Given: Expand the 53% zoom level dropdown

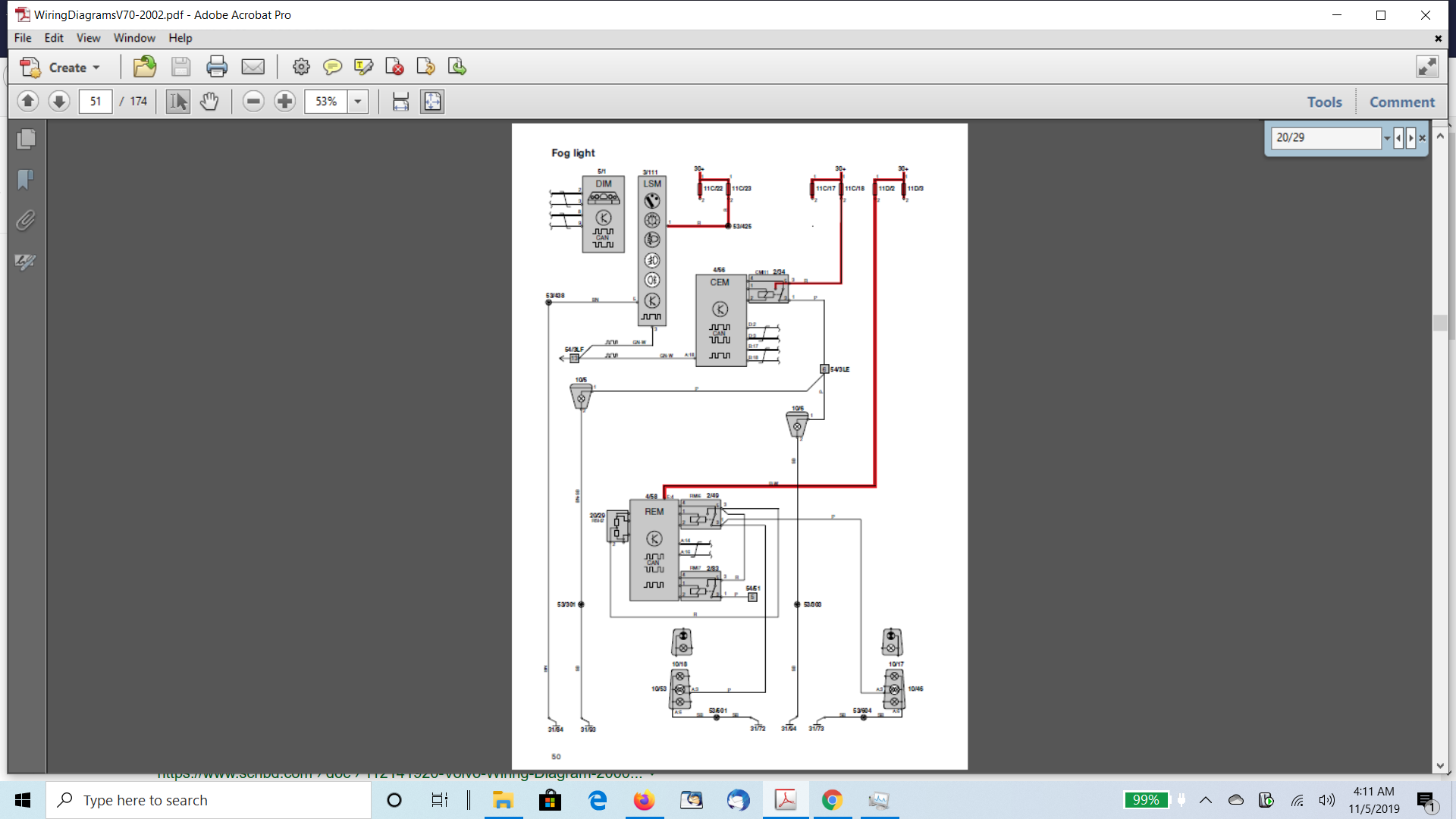Looking at the screenshot, I should (358, 102).
